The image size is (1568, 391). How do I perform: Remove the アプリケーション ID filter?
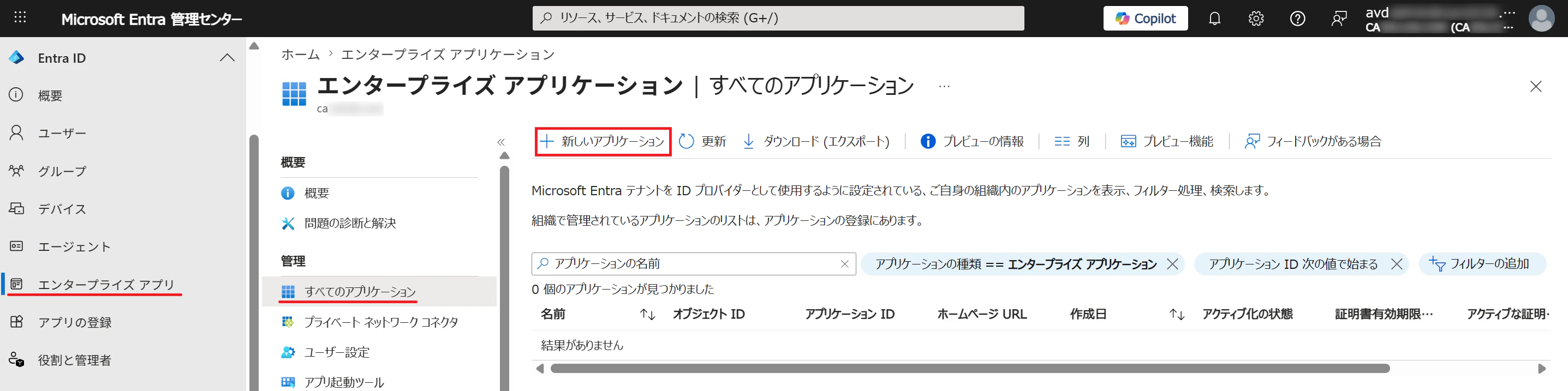pyautogui.click(x=1396, y=263)
